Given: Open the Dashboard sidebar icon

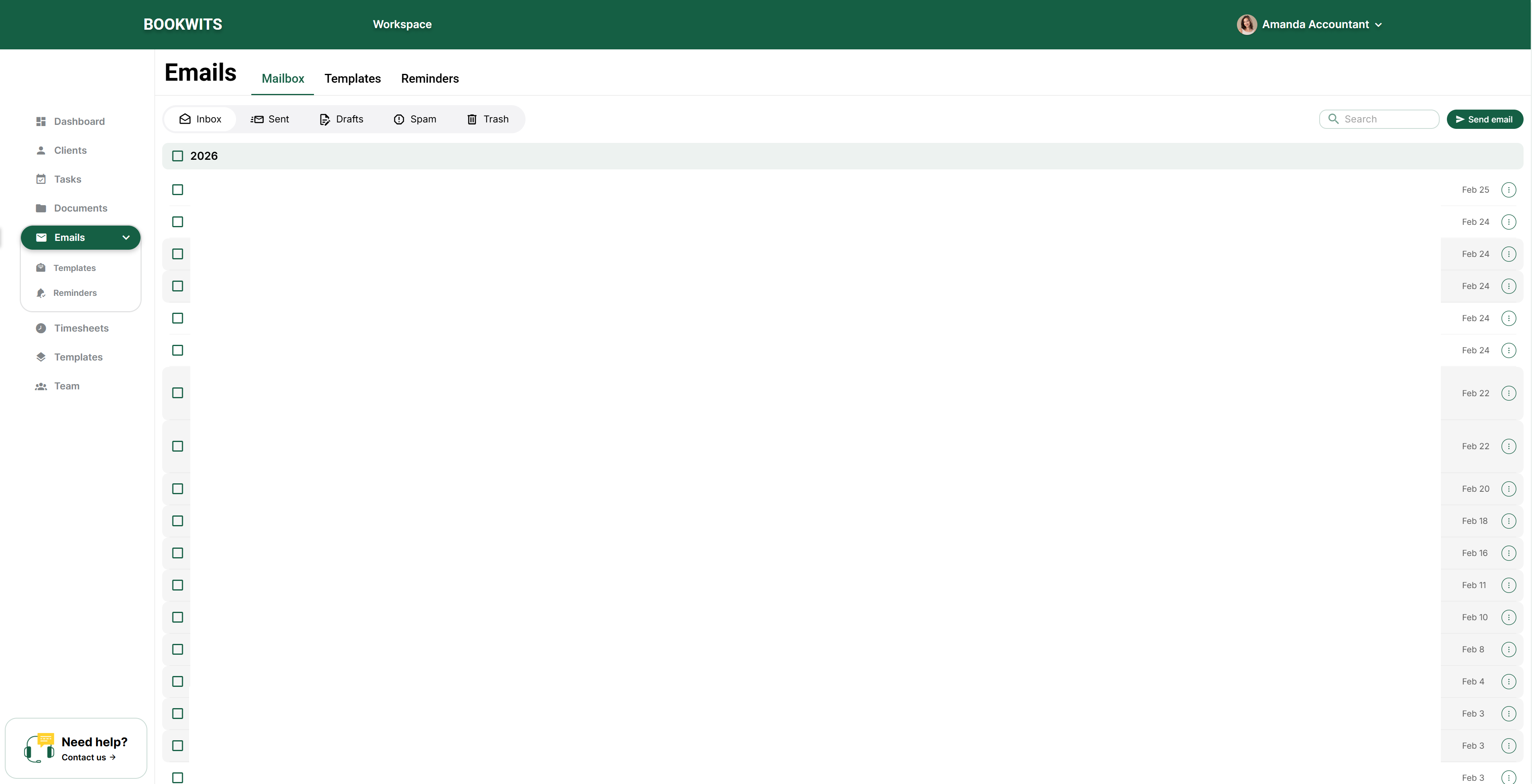Looking at the screenshot, I should click(41, 121).
